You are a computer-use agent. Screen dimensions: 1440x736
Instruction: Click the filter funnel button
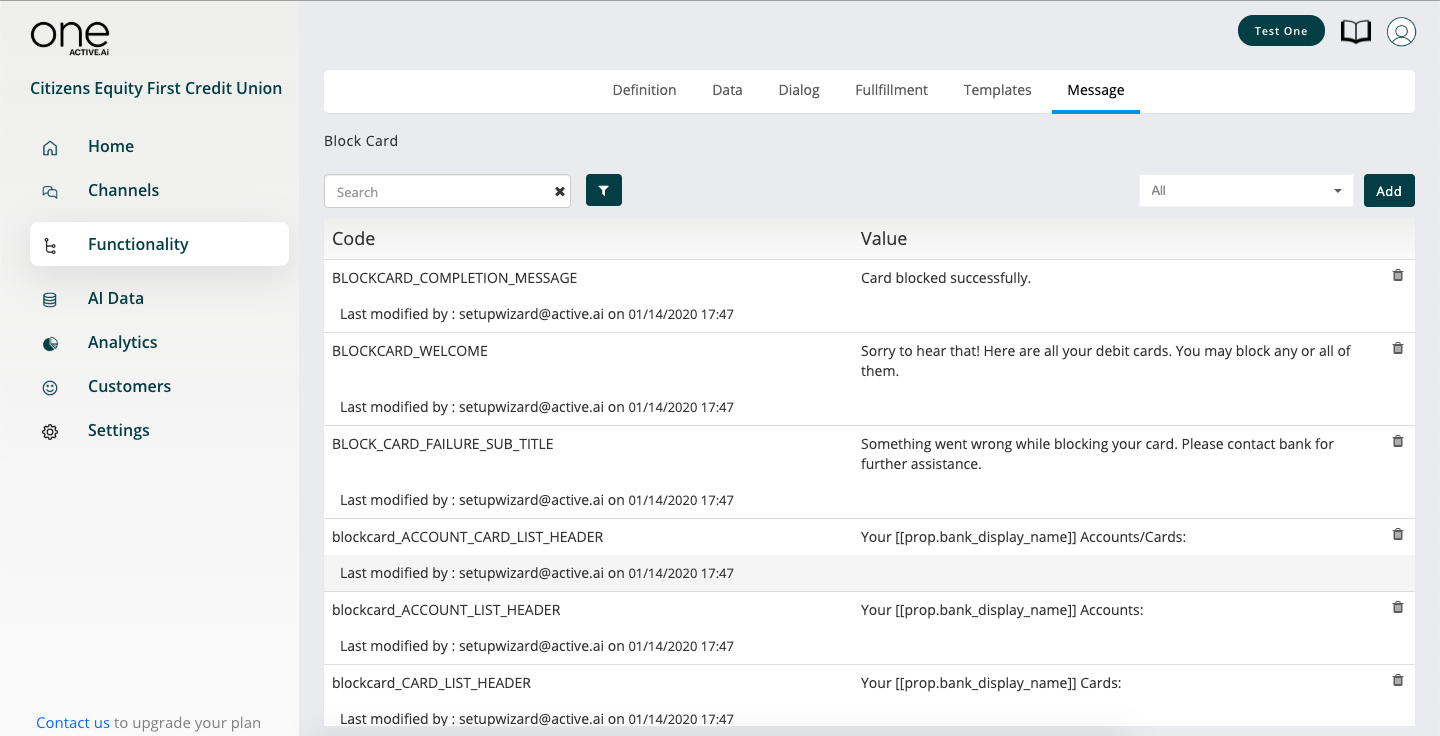[604, 190]
